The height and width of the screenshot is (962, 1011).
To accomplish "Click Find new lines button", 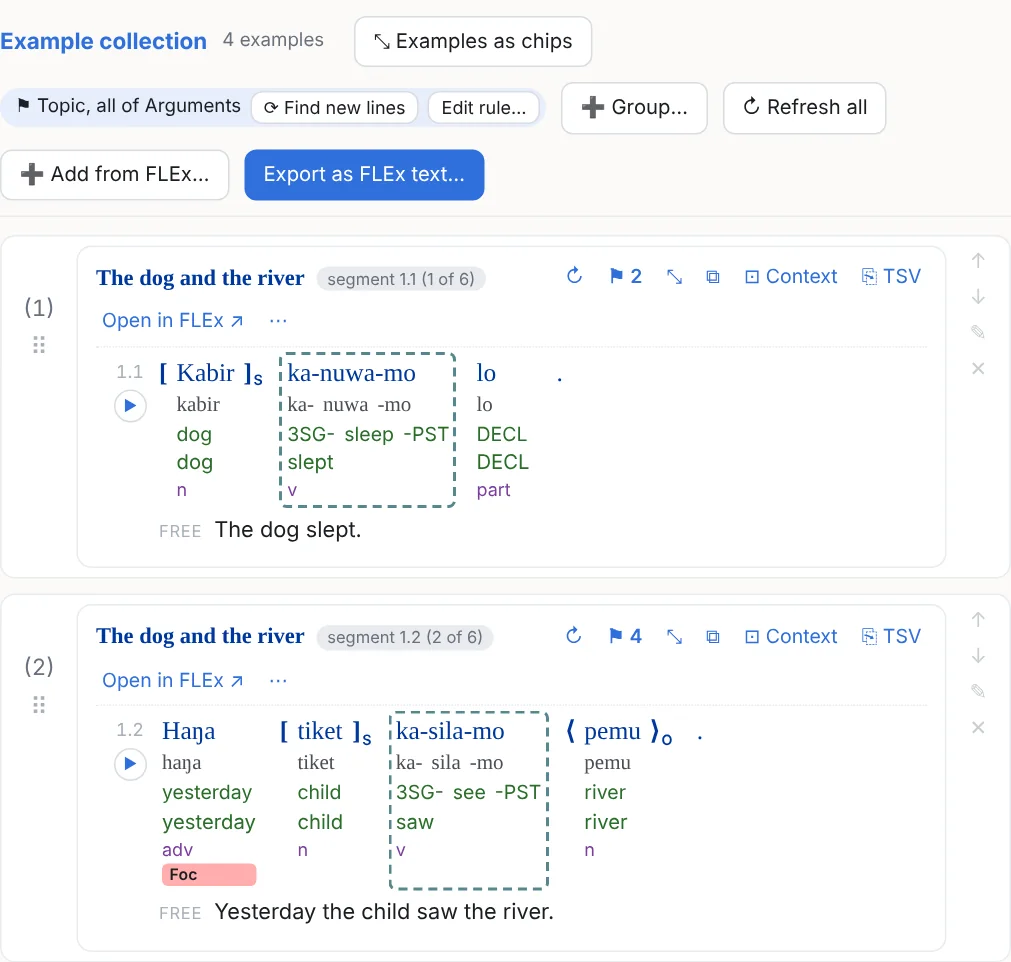I will coord(335,108).
